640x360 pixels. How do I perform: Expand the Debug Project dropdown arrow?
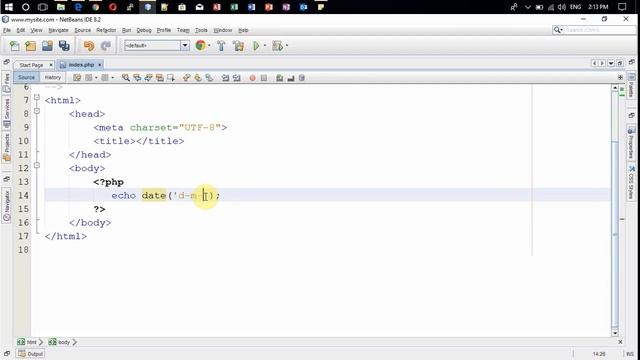tap(287, 46)
